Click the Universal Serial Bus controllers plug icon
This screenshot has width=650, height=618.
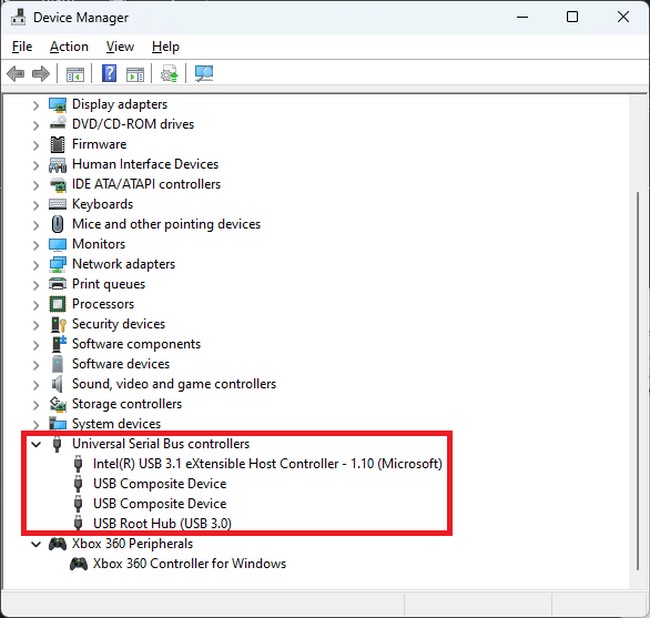[57, 444]
